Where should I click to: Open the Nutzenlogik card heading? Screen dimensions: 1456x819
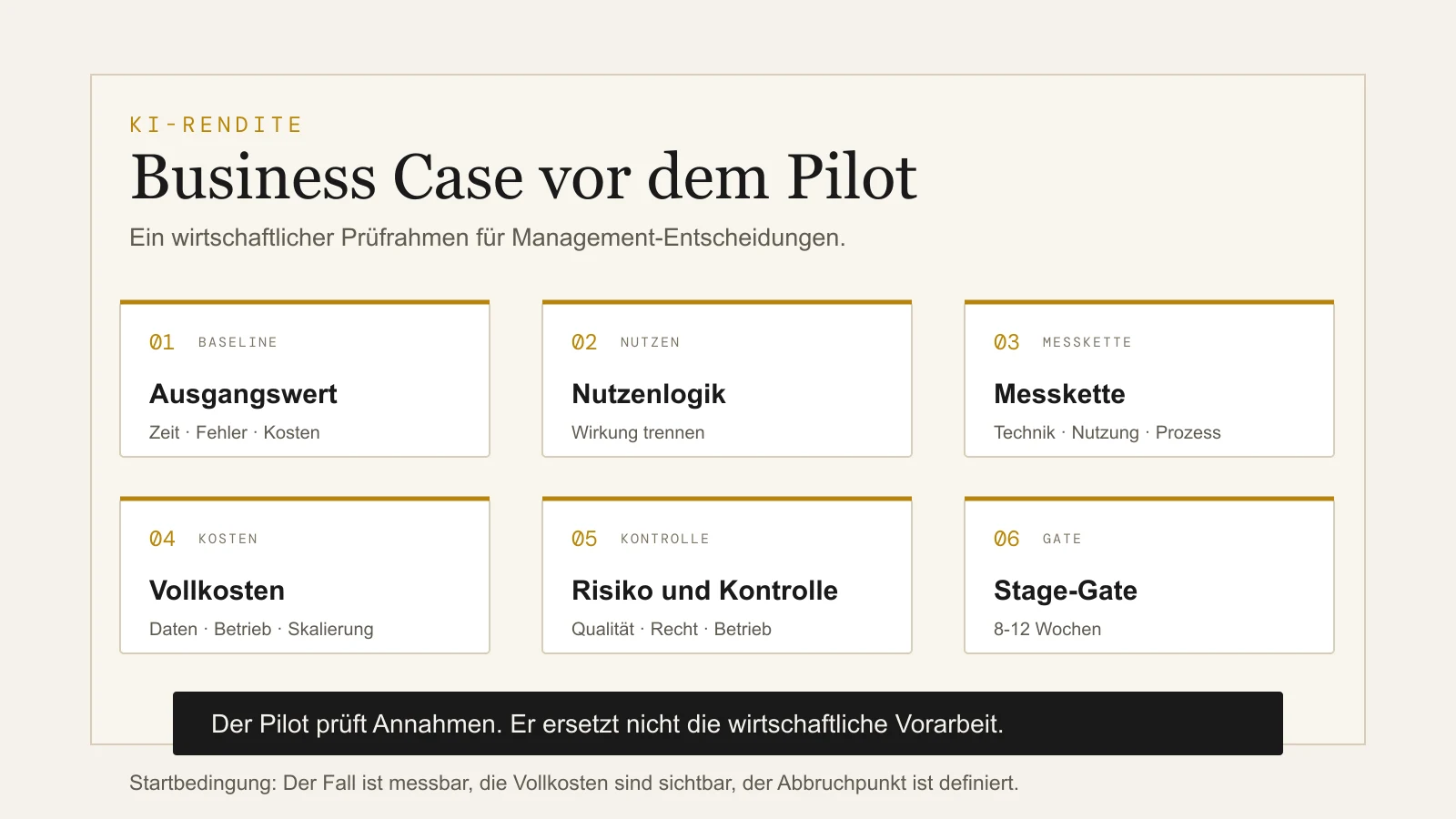click(649, 394)
